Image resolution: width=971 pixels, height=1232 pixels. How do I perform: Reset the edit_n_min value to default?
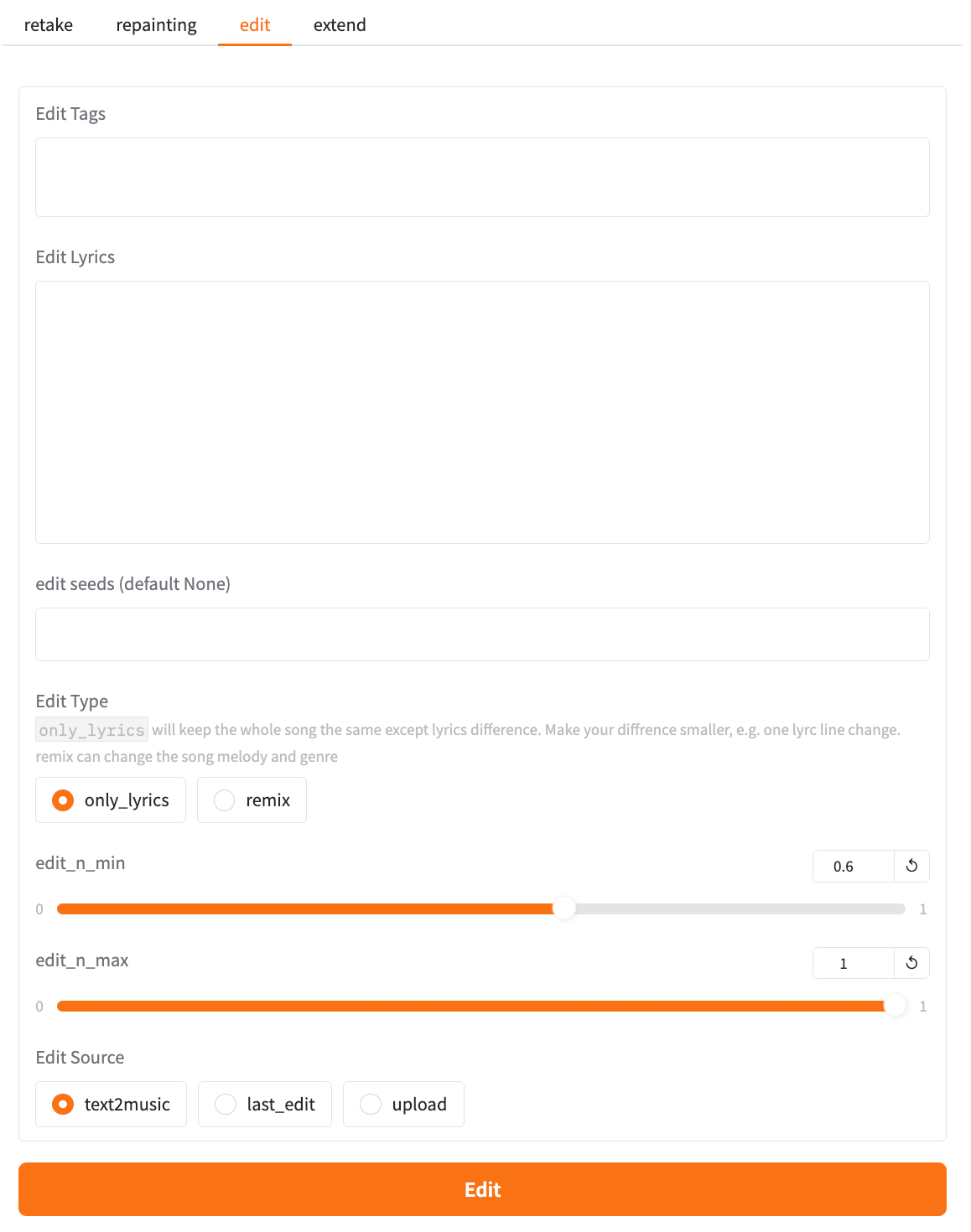911,866
